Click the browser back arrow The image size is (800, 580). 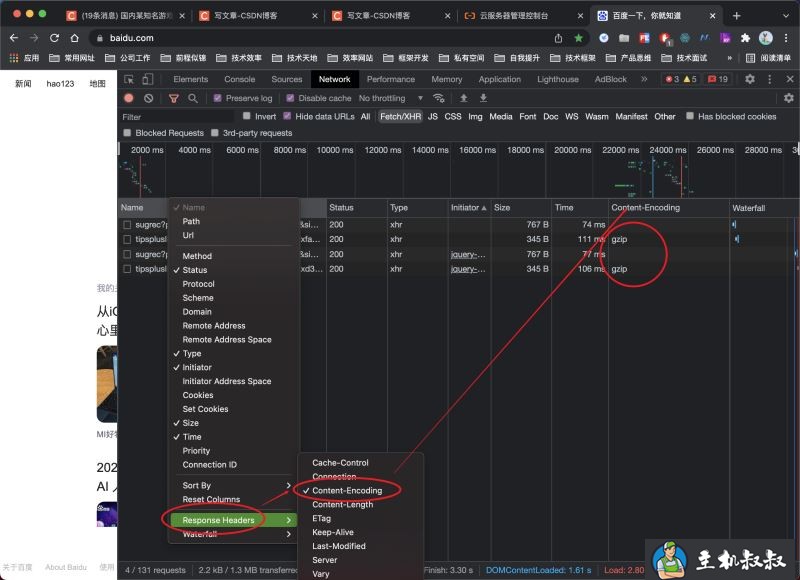pos(14,38)
